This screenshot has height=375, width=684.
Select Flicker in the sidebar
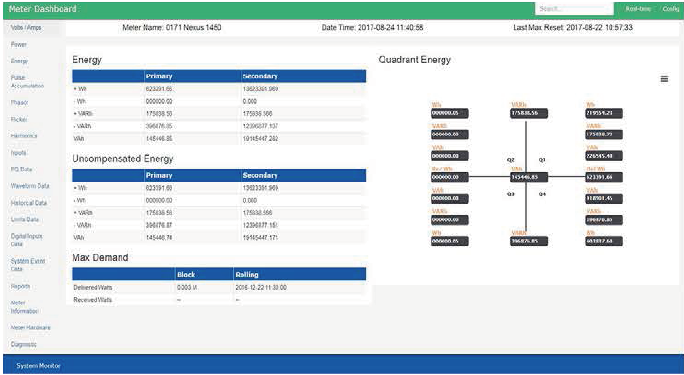tap(19, 119)
